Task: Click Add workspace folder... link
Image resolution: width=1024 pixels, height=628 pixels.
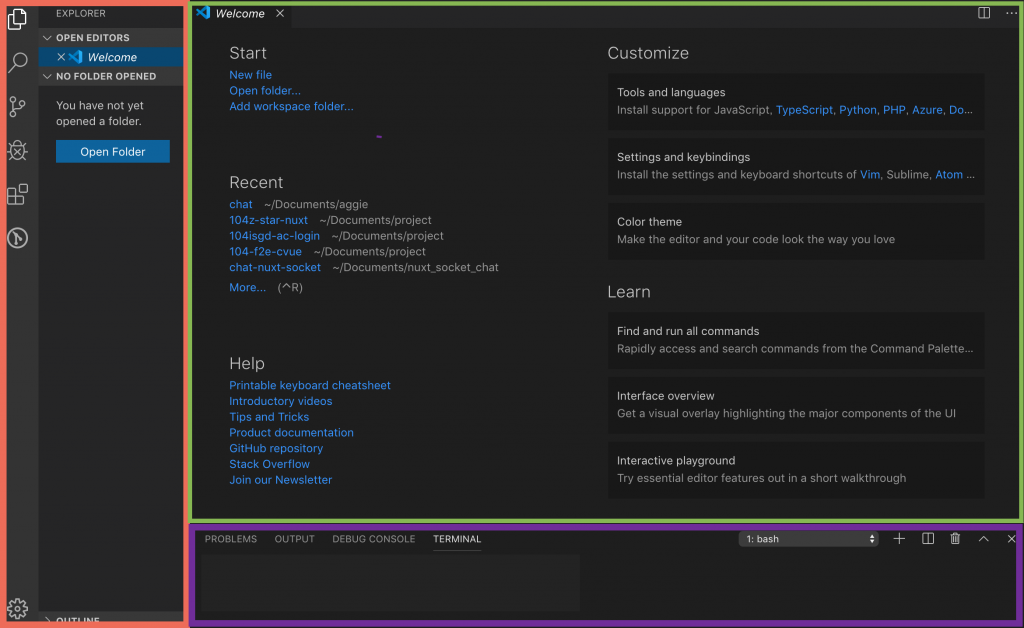Action: [x=291, y=106]
